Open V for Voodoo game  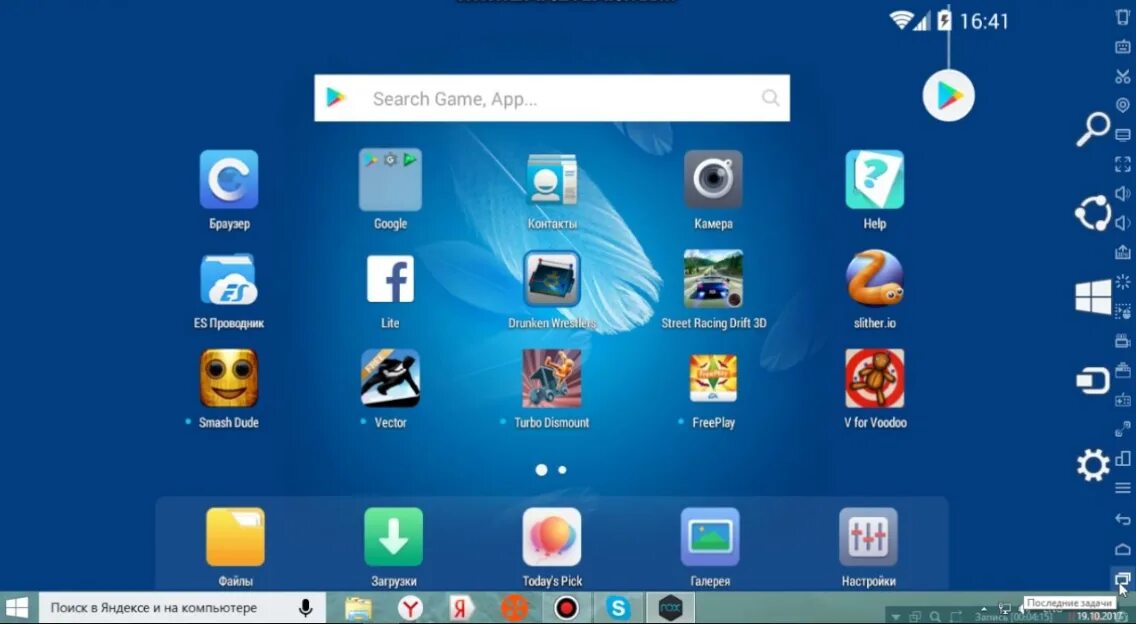874,378
